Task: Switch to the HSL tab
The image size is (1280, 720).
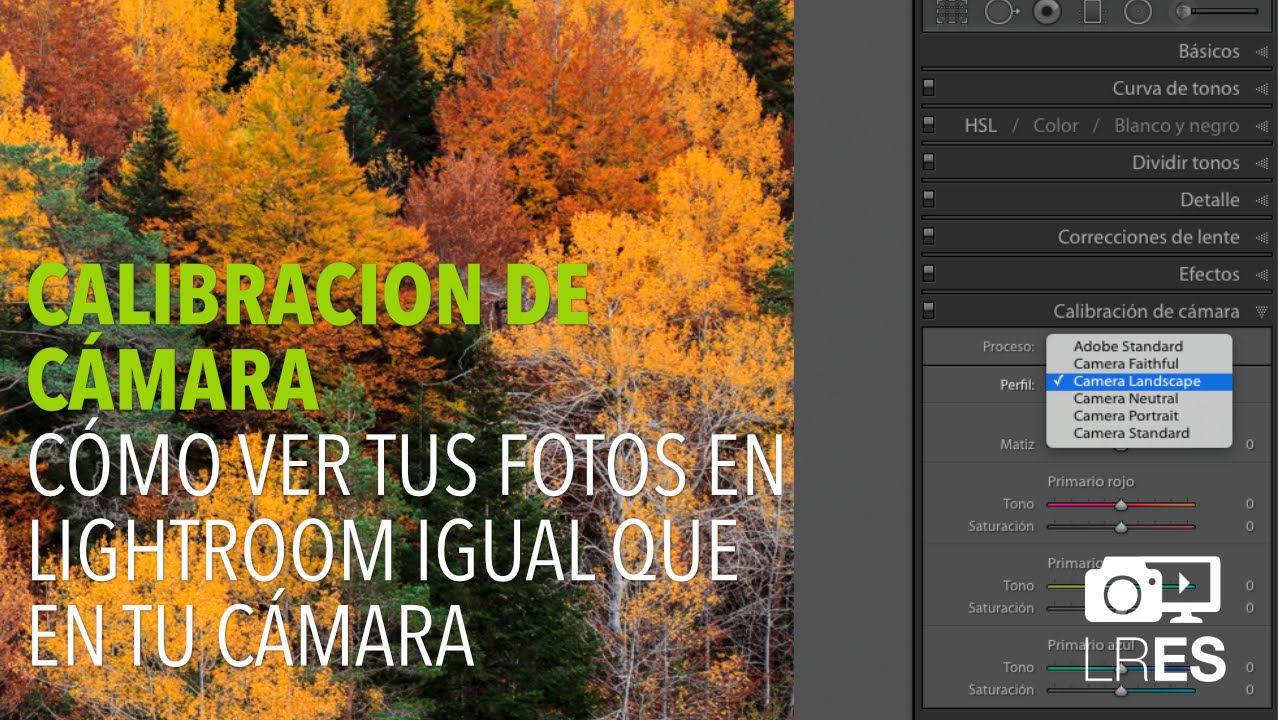Action: point(980,126)
